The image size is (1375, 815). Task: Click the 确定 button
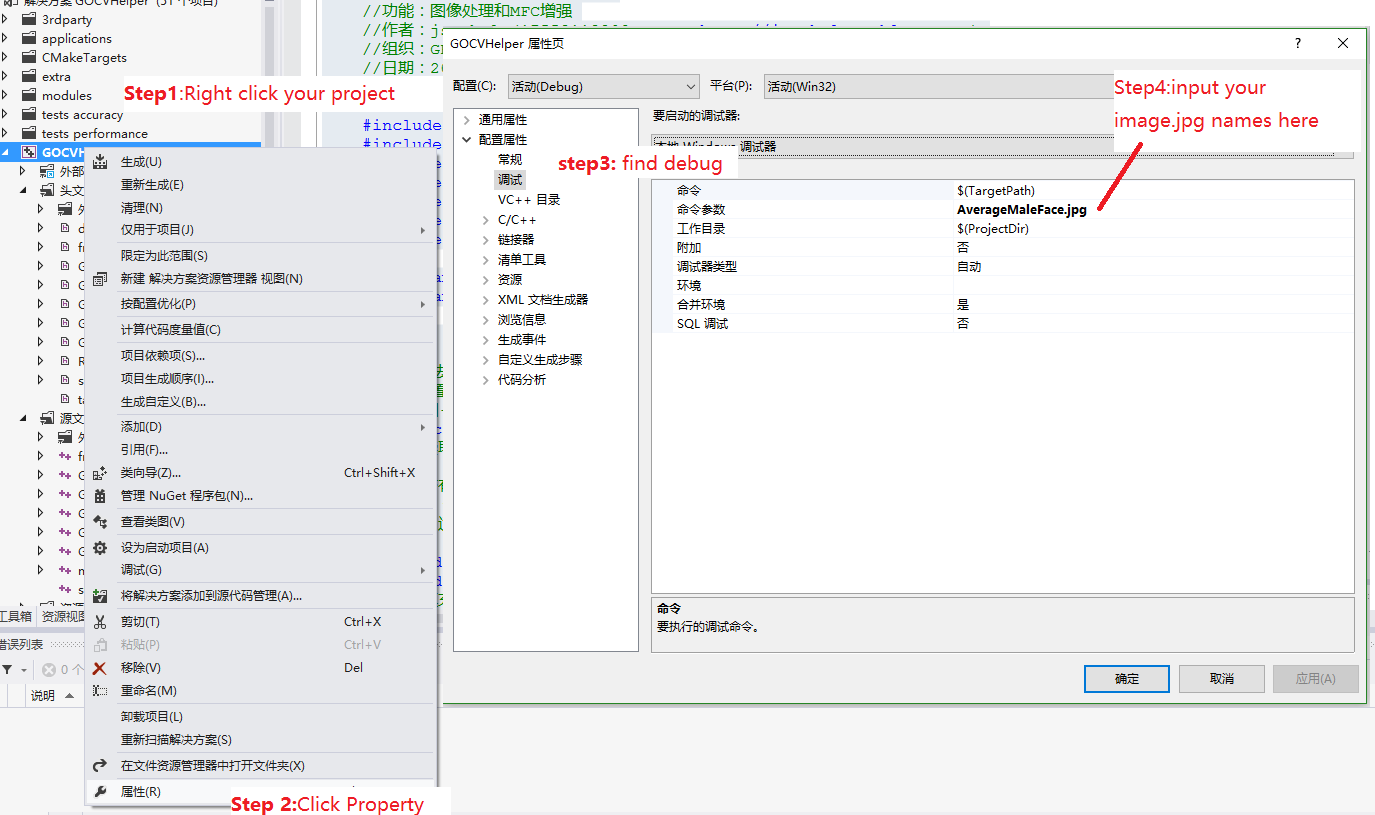[x=1127, y=679]
